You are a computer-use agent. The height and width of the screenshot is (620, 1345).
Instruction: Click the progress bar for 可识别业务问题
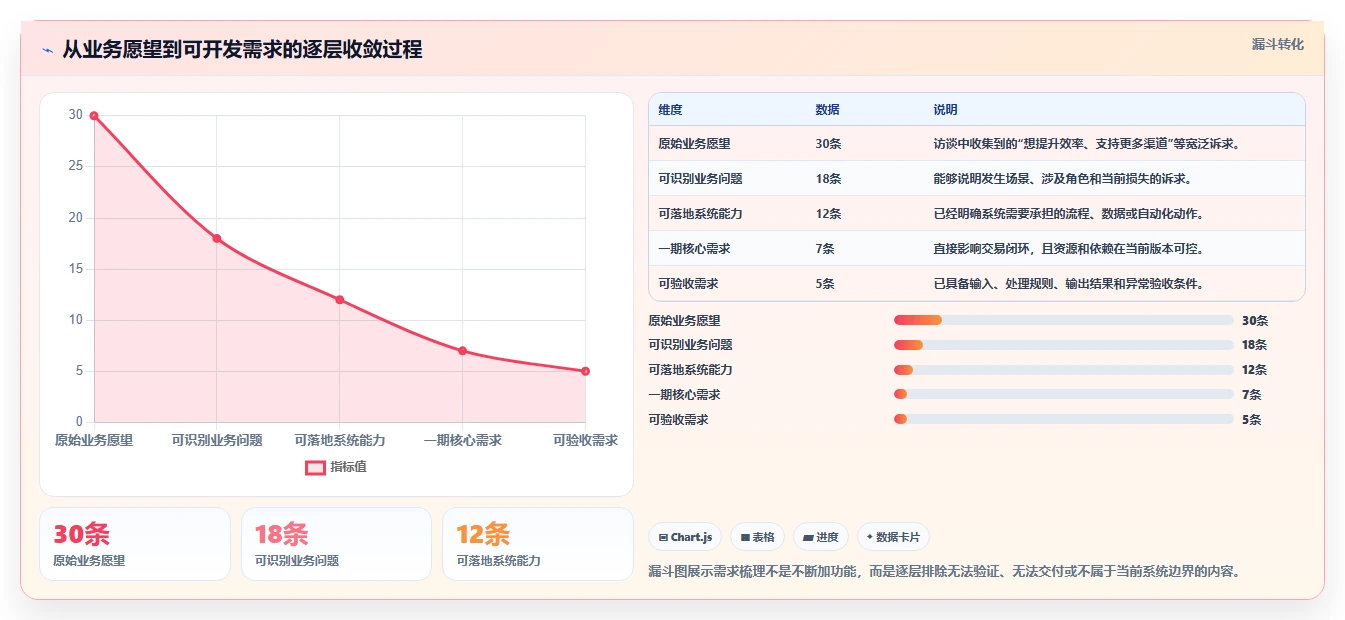[x=1063, y=345]
